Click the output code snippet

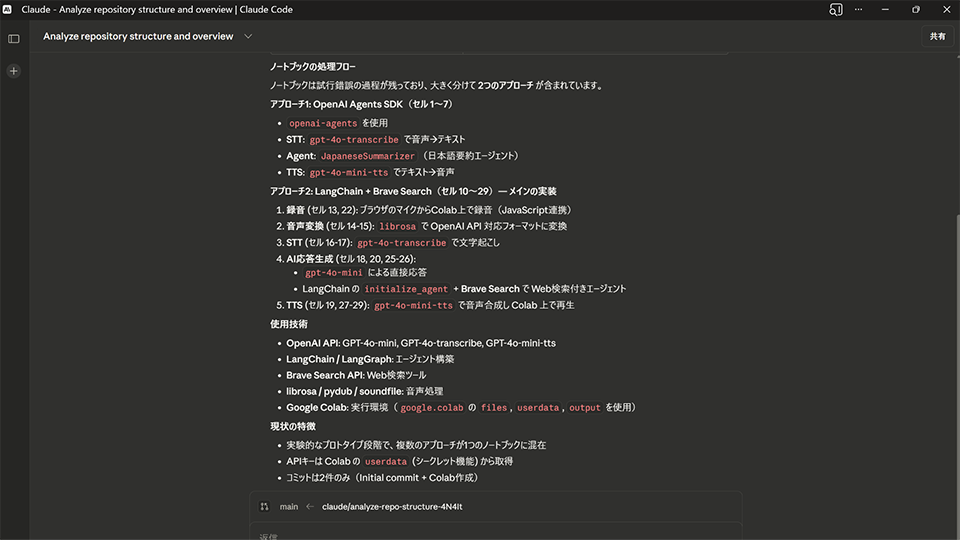coord(585,408)
